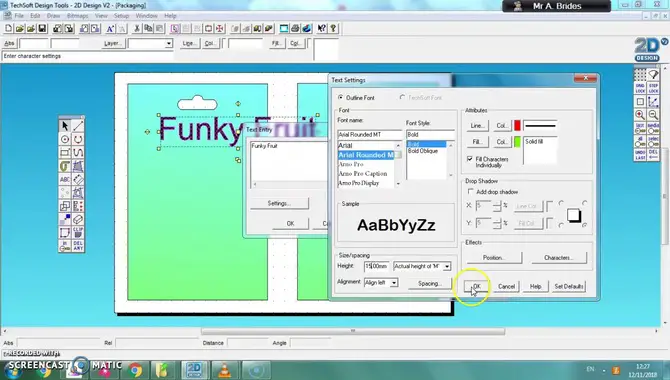
Task: Untick Fill Characters Individually checkbox
Action: click(470, 159)
